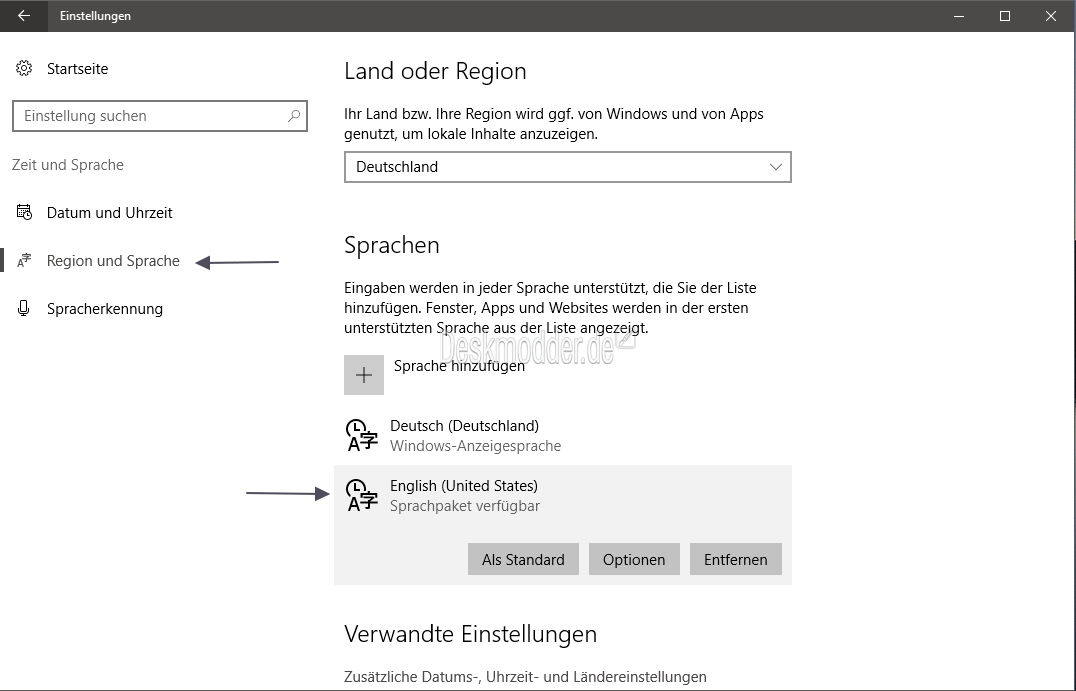Click Windows-Anzeigesprache subtitle text
This screenshot has width=1076, height=691.
coord(476,446)
